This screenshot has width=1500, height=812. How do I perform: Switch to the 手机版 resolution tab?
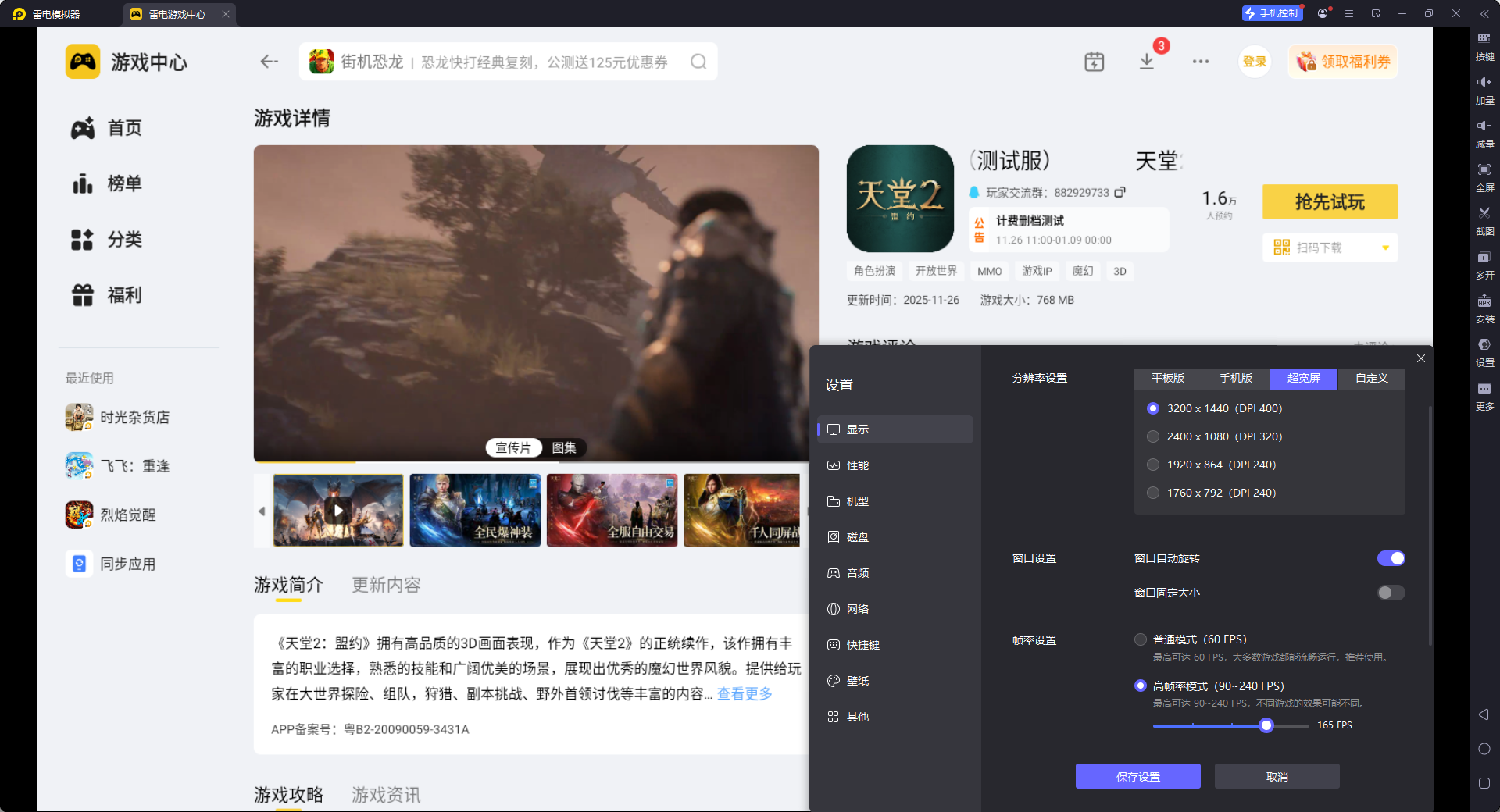[1236, 378]
